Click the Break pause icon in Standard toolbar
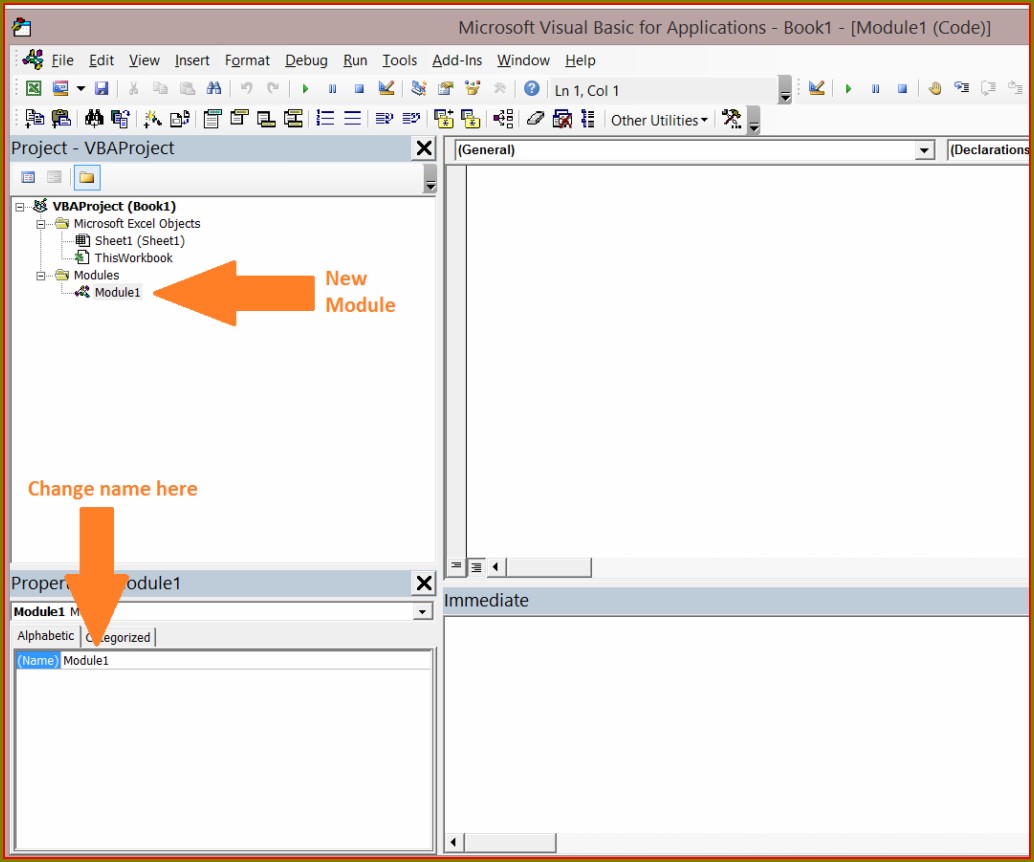Image resolution: width=1034 pixels, height=862 pixels. [332, 88]
